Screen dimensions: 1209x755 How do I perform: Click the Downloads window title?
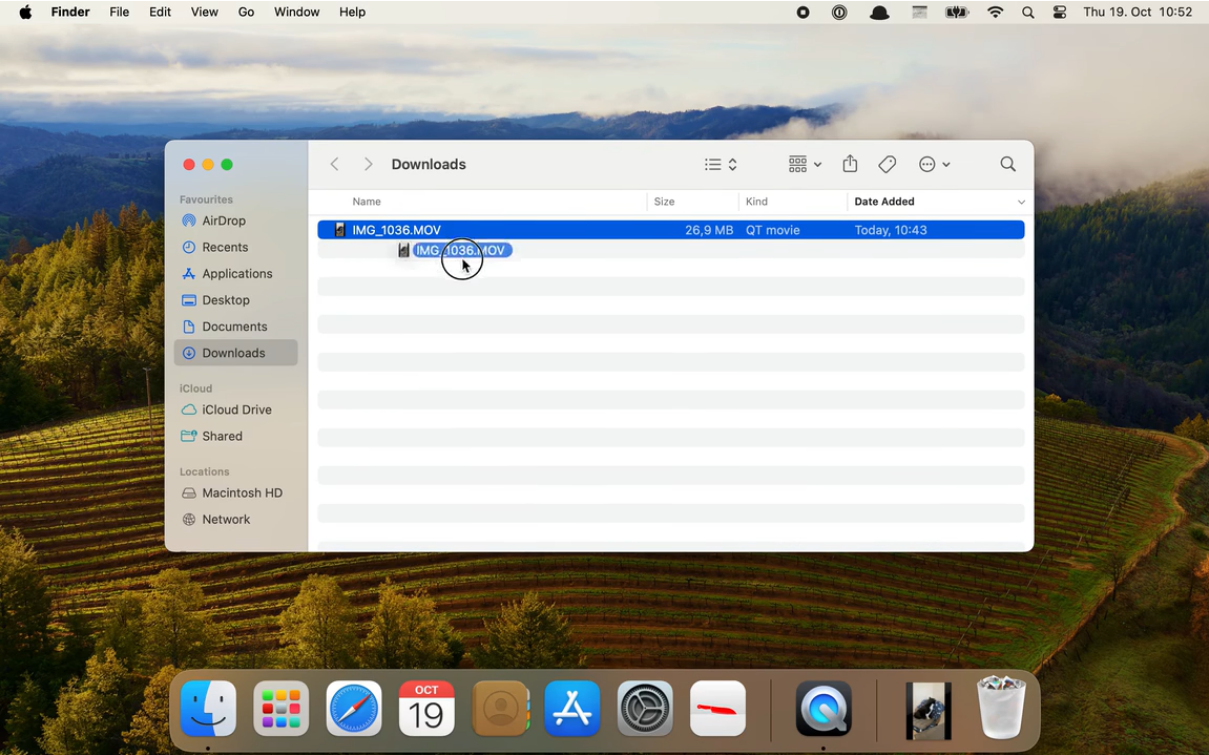[429, 164]
